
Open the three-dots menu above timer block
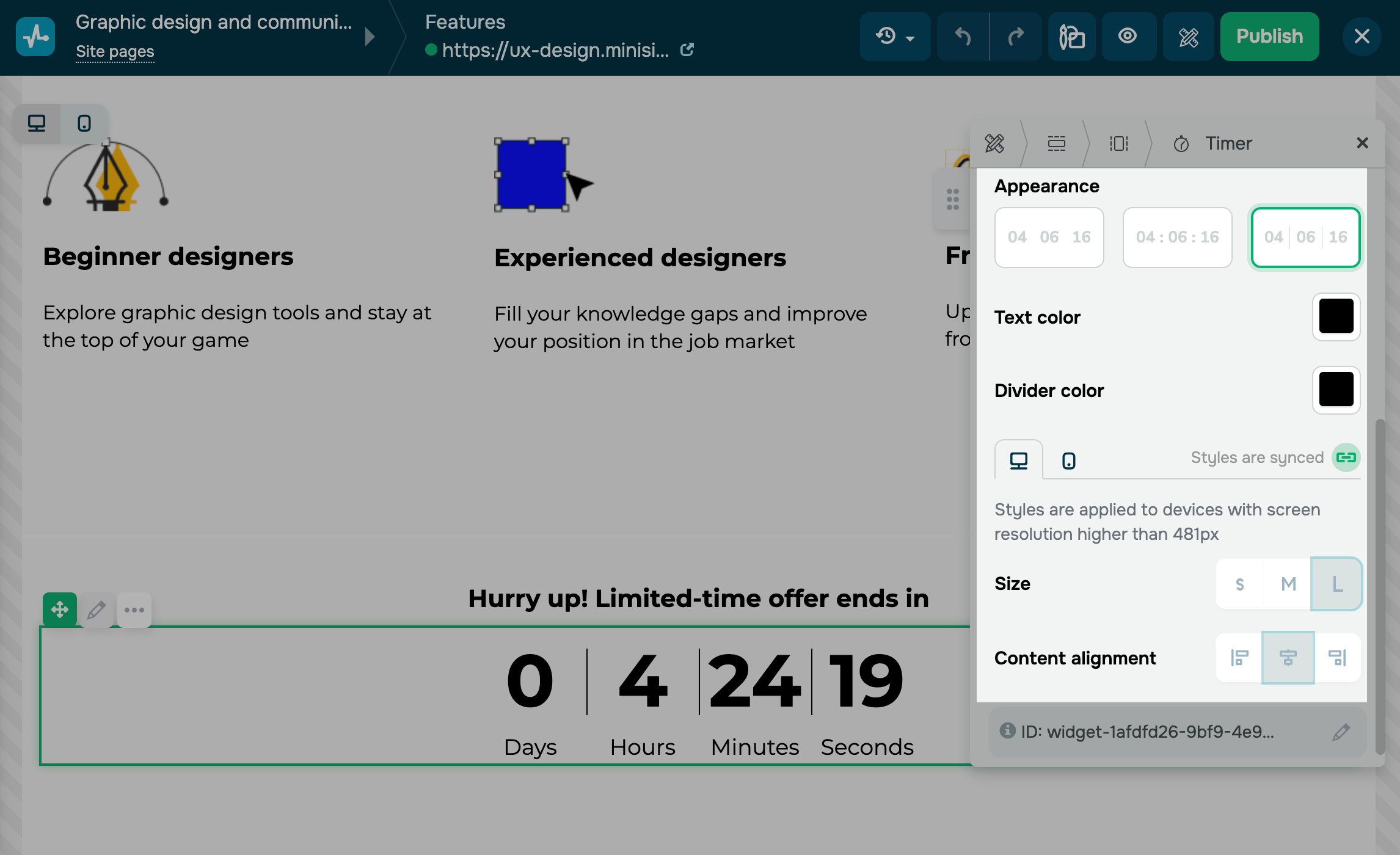[x=134, y=609]
